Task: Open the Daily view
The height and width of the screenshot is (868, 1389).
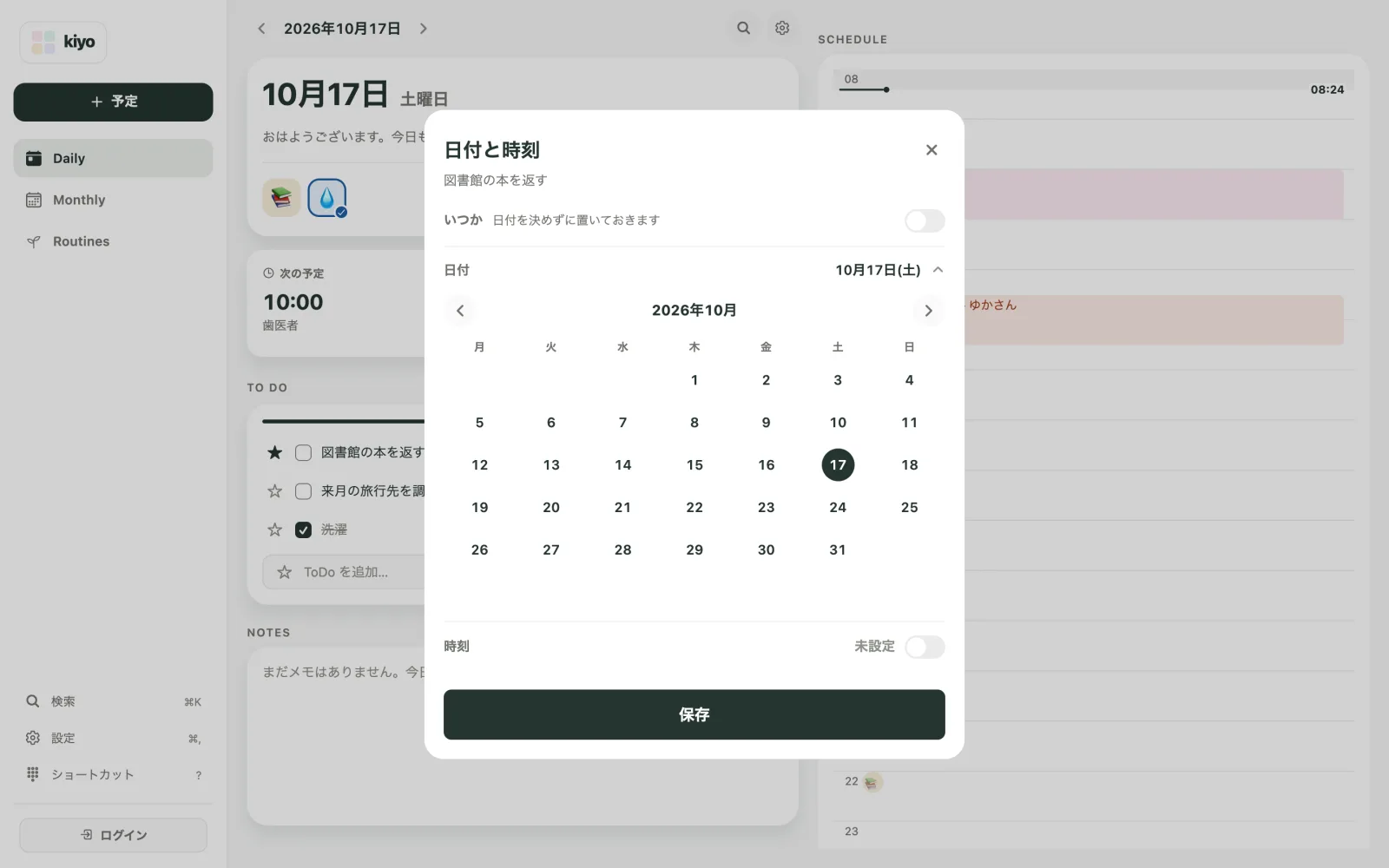Action: 113,158
